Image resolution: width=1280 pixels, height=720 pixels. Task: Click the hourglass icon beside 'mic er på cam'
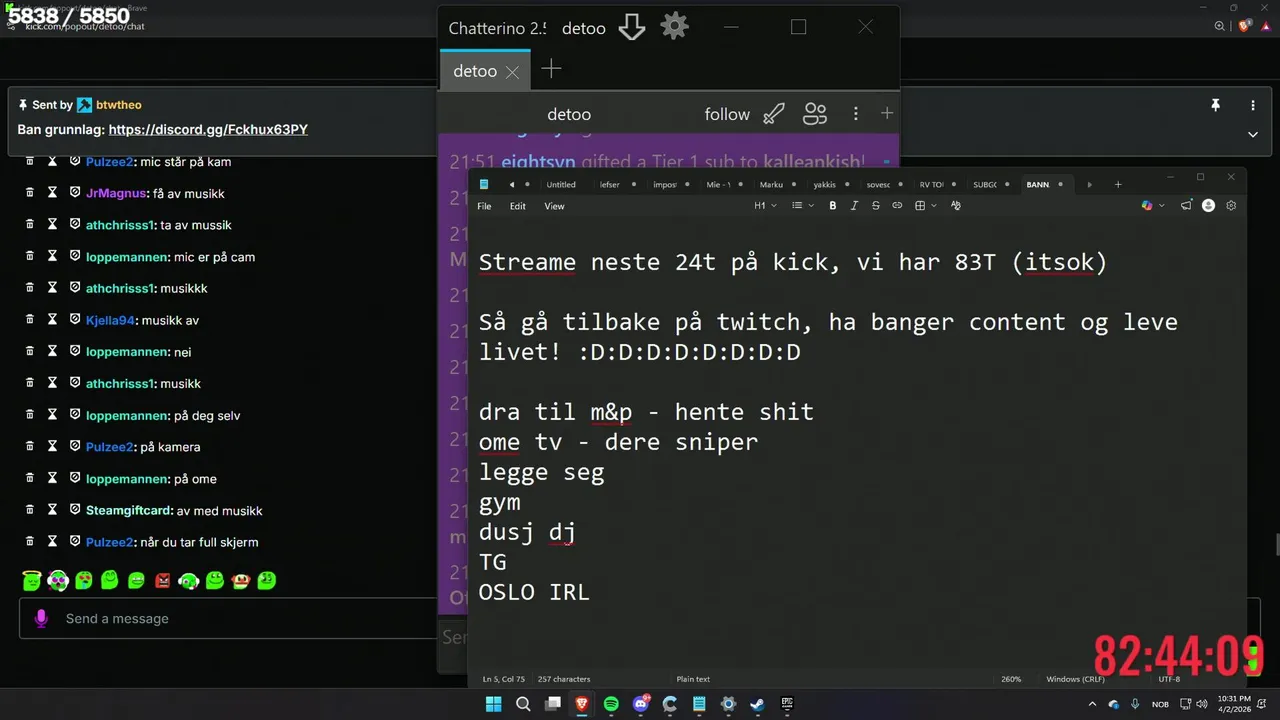pos(52,257)
